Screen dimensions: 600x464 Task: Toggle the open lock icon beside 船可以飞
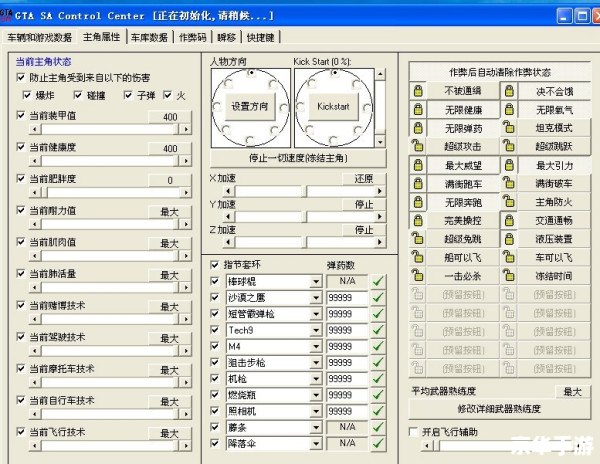click(x=417, y=257)
